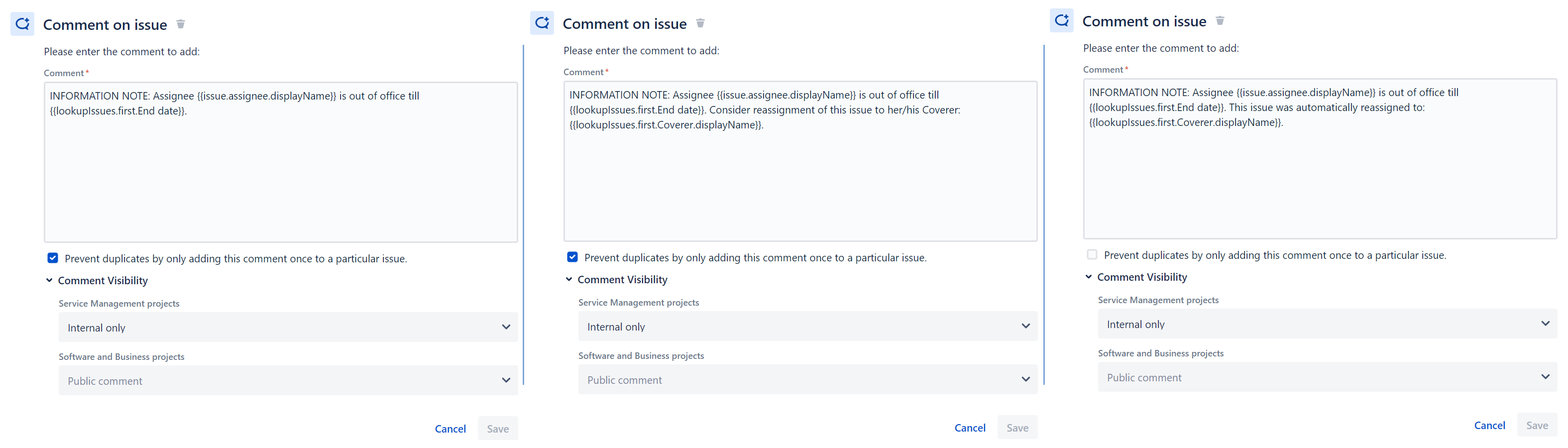This screenshot has height=448, width=1568.
Task: Open Public comment dropdown in the right panel
Action: [x=1327, y=377]
